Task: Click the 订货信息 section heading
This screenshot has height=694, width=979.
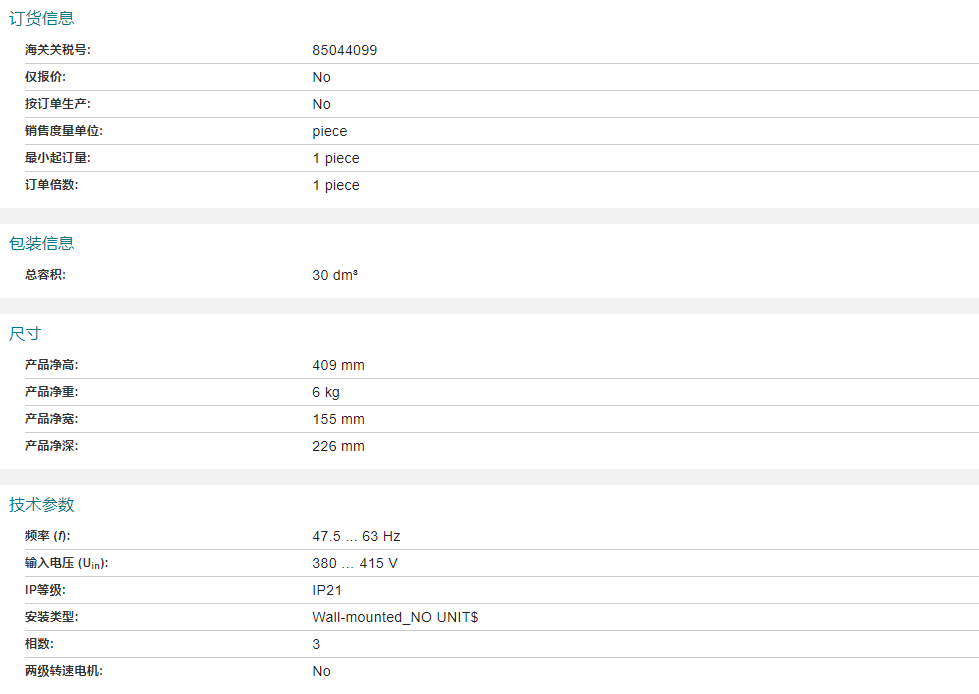Action: click(x=42, y=18)
